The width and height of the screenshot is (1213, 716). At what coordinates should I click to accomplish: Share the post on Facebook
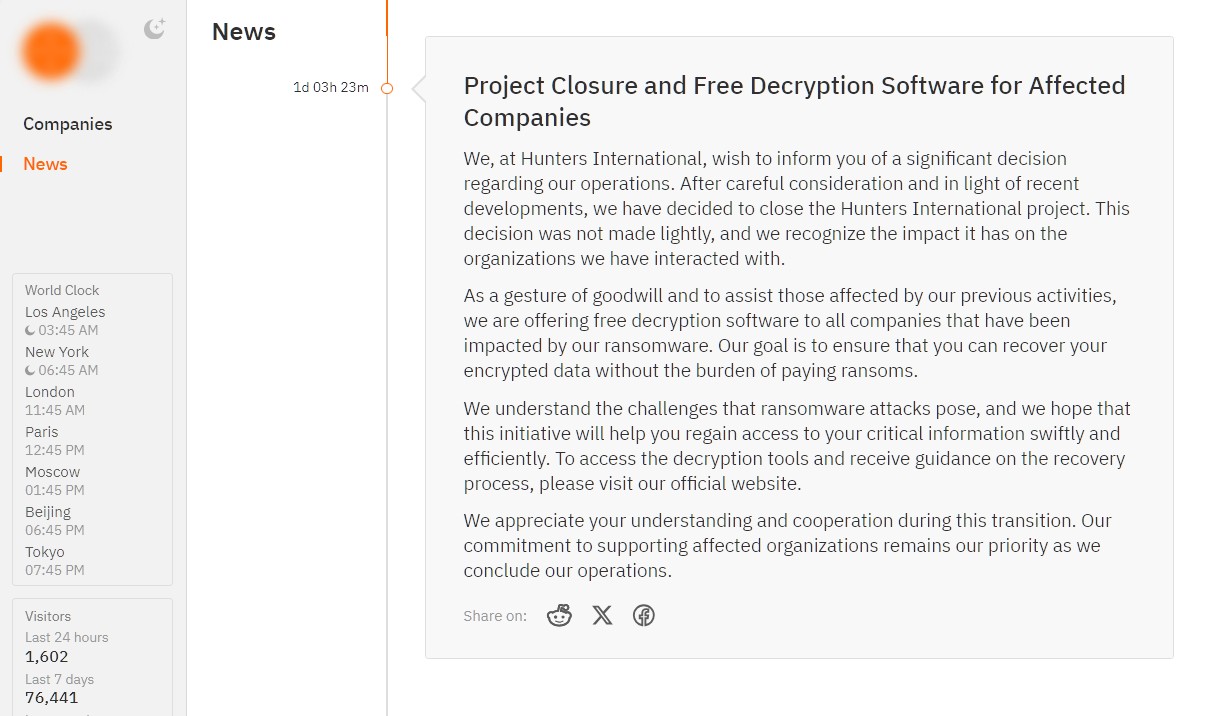[644, 616]
